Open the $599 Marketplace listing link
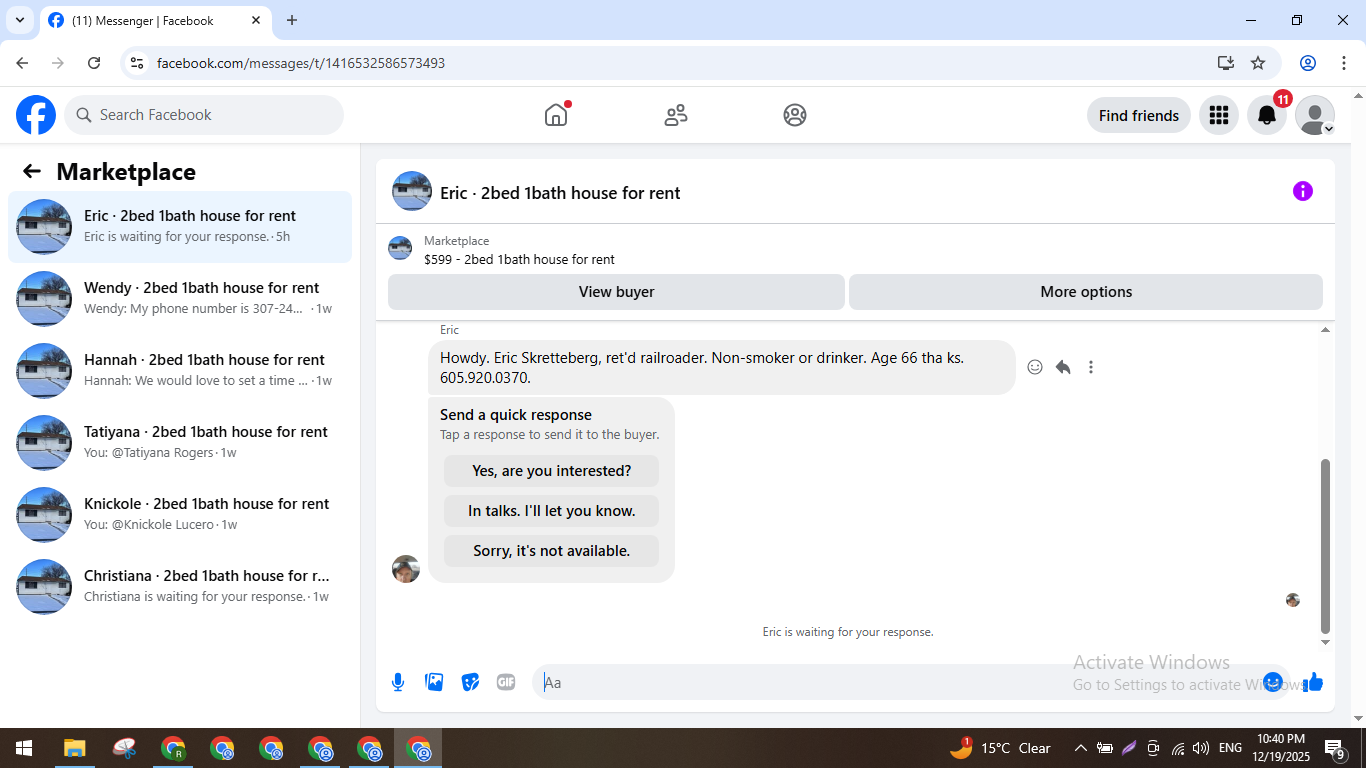1366x768 pixels. tap(519, 259)
